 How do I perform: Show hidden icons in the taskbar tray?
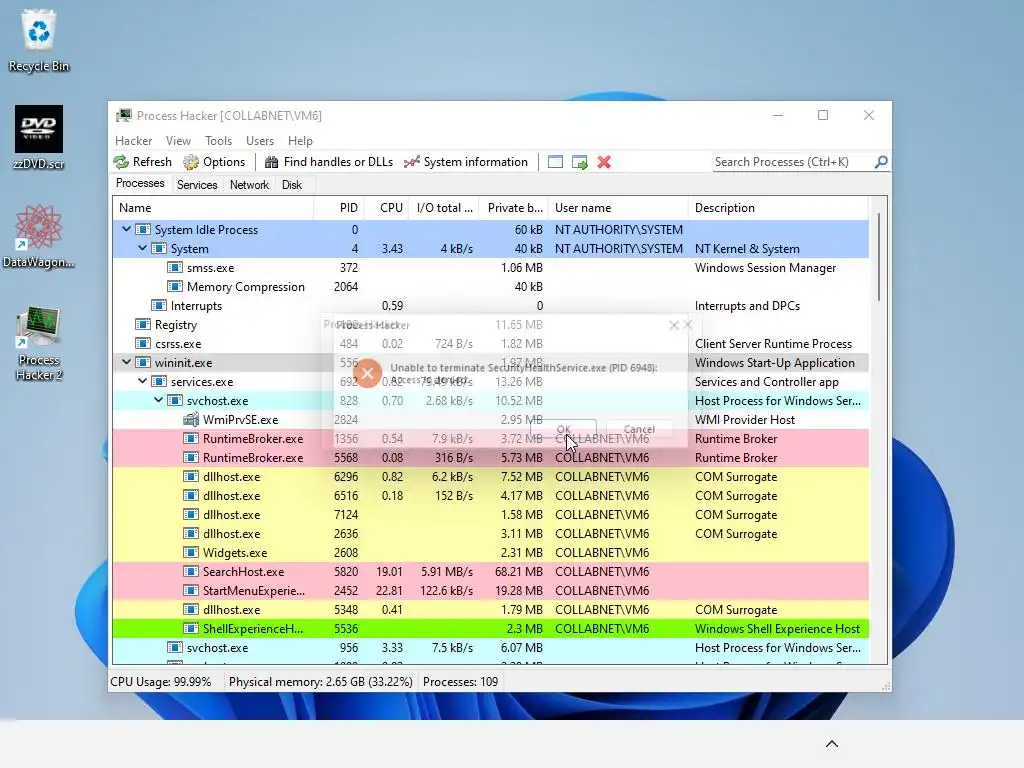tap(831, 744)
